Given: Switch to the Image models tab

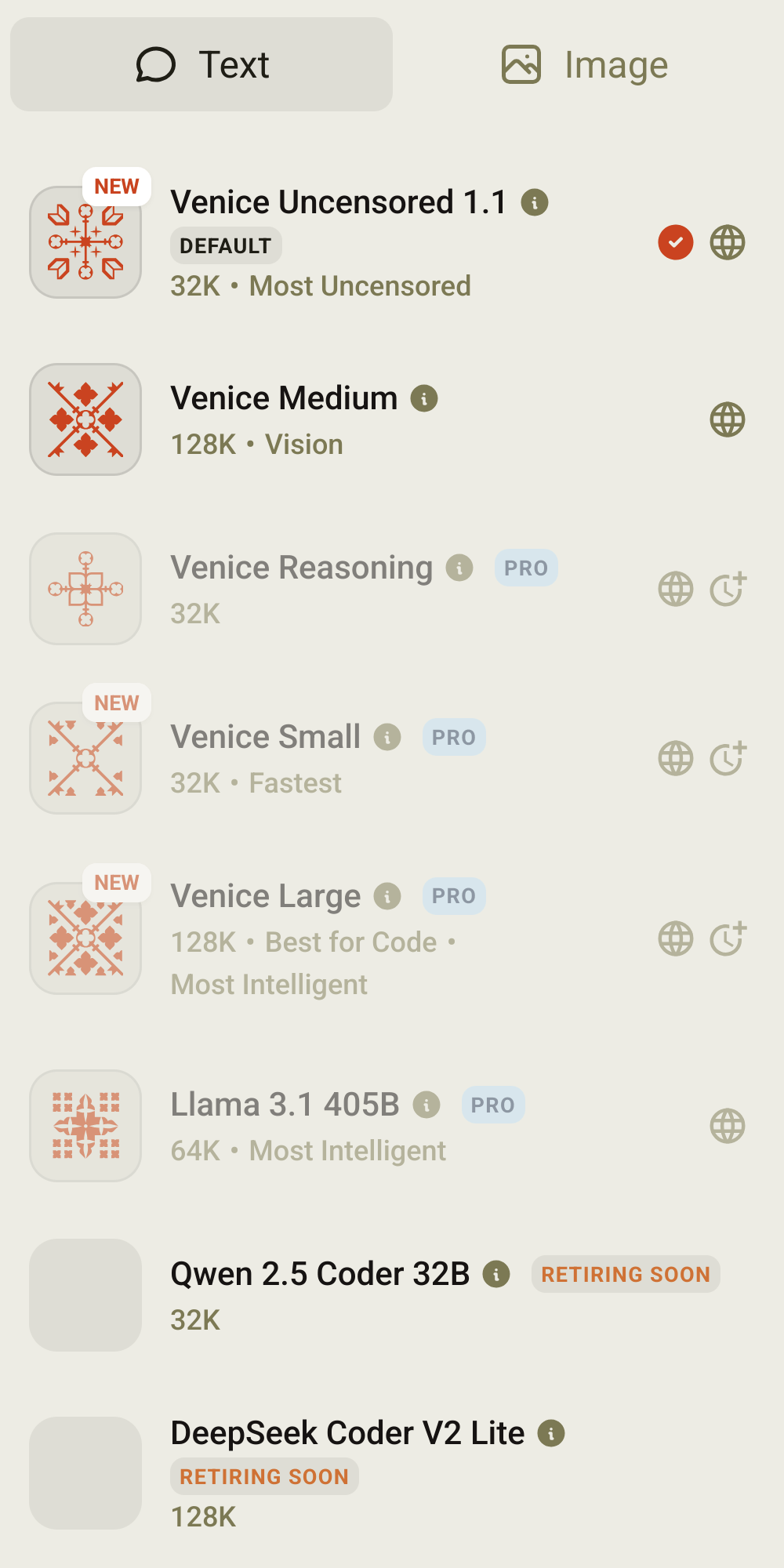Looking at the screenshot, I should 585,64.
